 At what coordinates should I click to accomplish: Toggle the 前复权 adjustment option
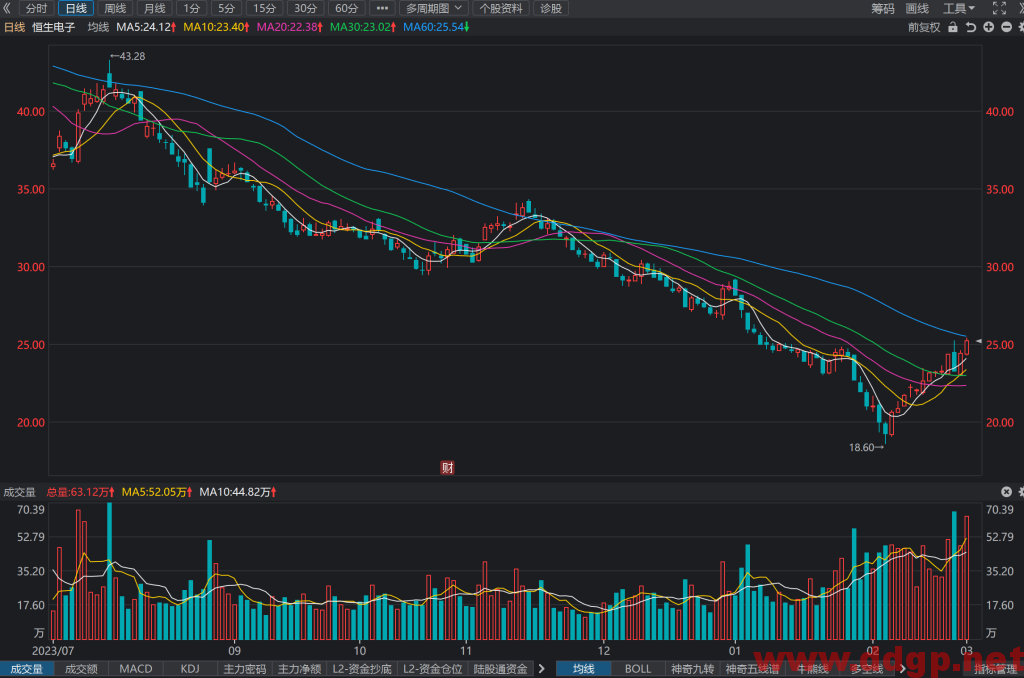(924, 27)
